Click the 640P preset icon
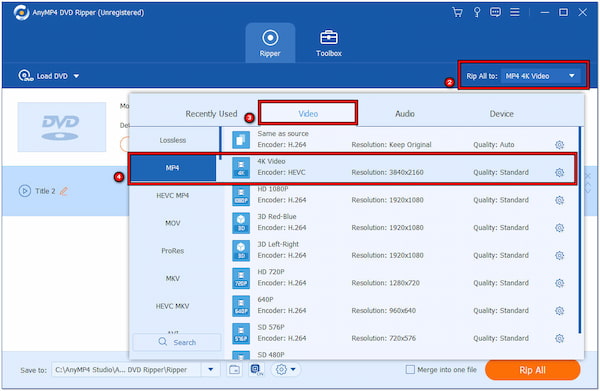Image resolution: width=600 pixels, height=391 pixels. click(241, 306)
